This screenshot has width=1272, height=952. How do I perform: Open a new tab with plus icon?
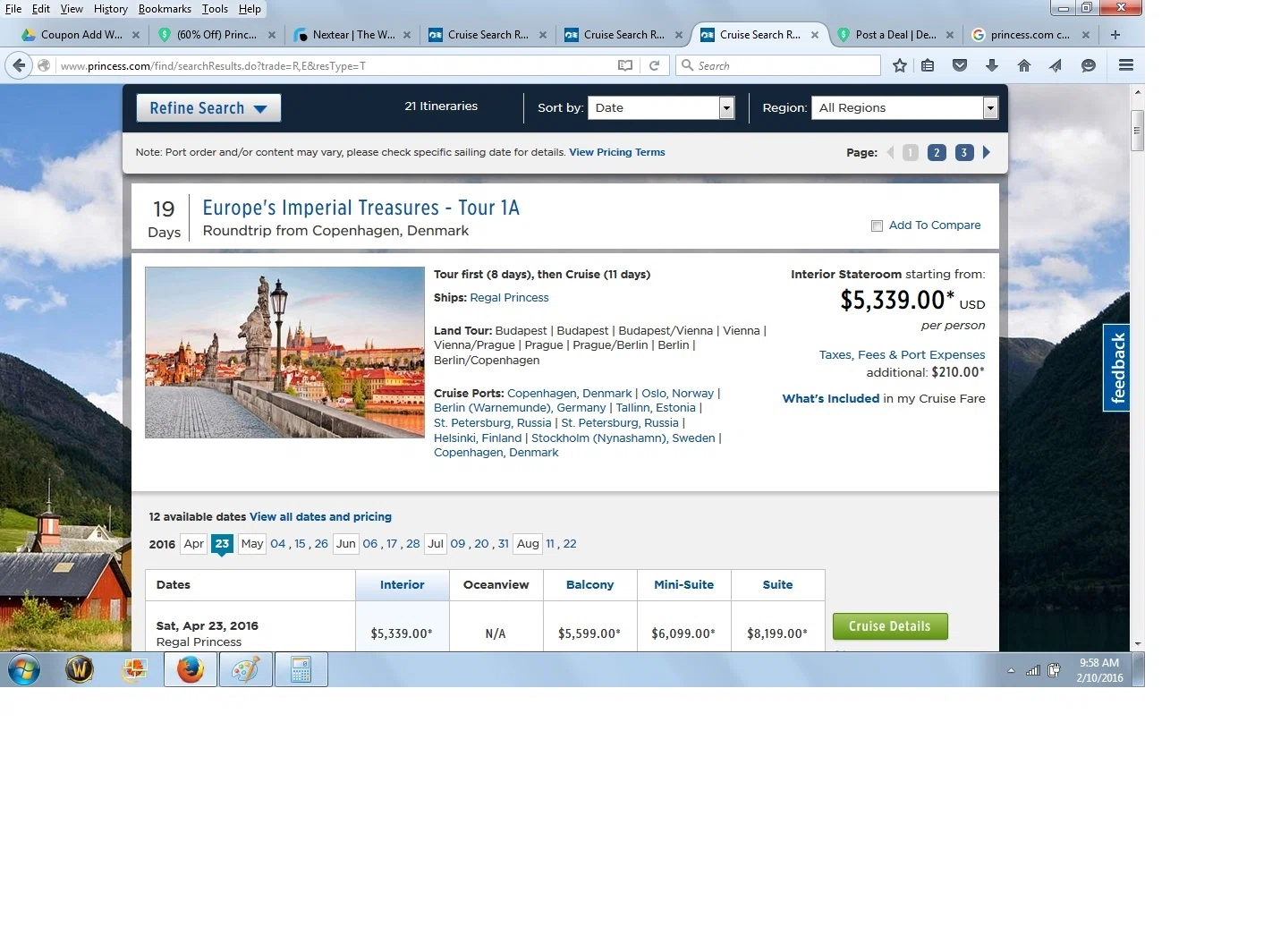[1115, 35]
